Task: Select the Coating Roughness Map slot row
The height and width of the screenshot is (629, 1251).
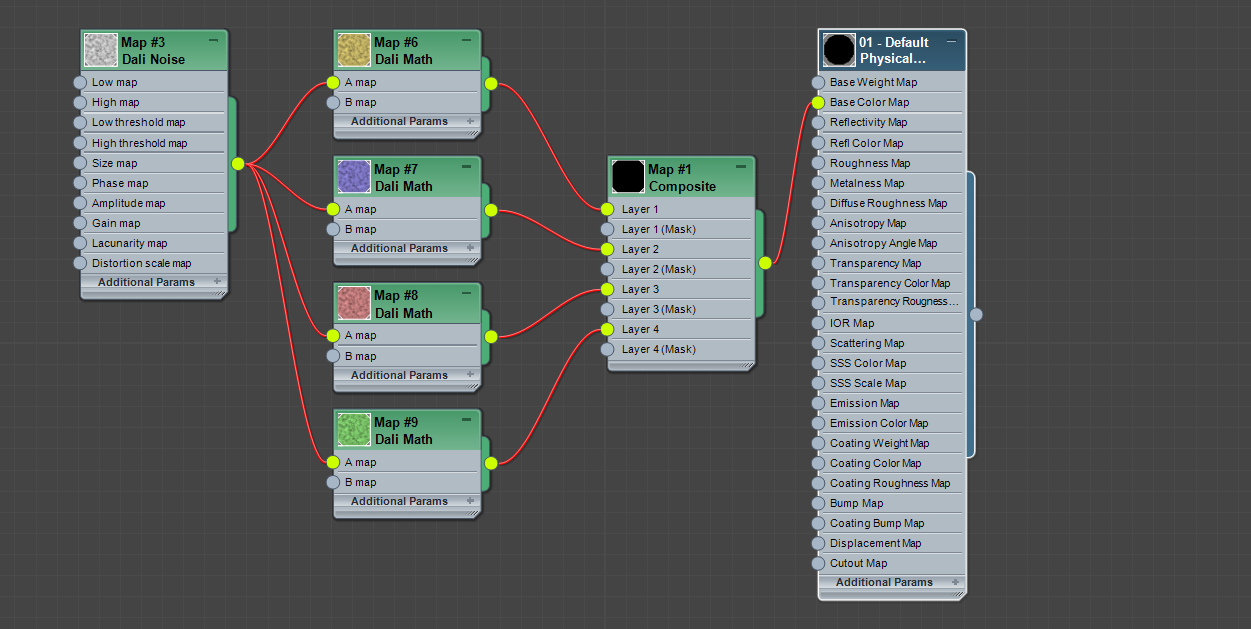Action: click(891, 483)
